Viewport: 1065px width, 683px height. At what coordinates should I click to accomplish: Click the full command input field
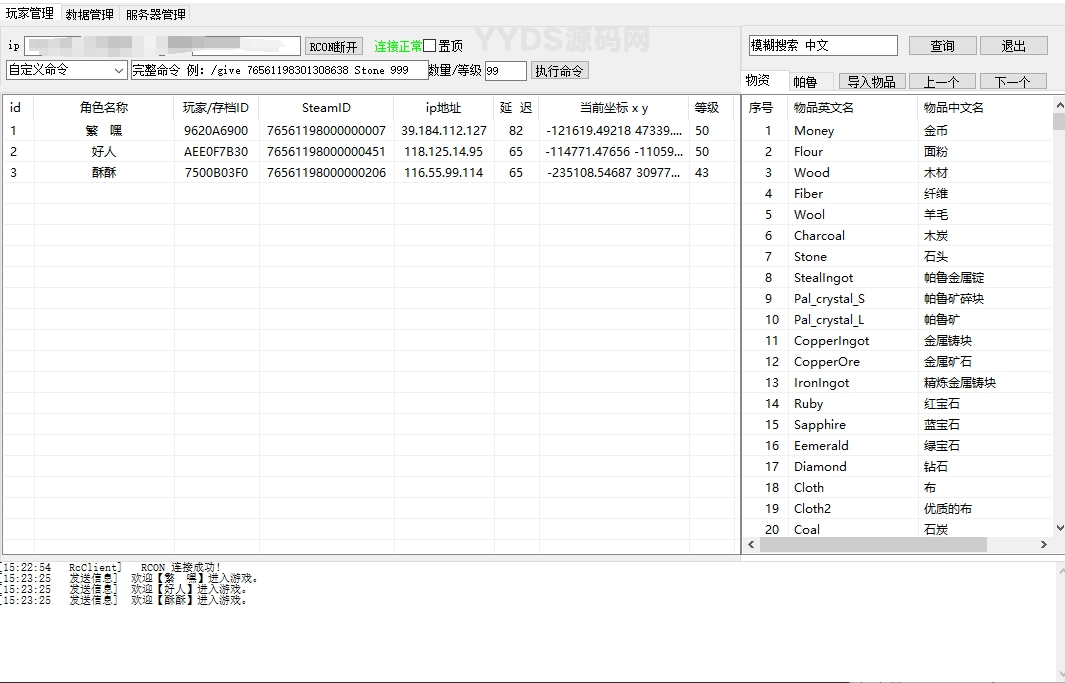pos(278,71)
